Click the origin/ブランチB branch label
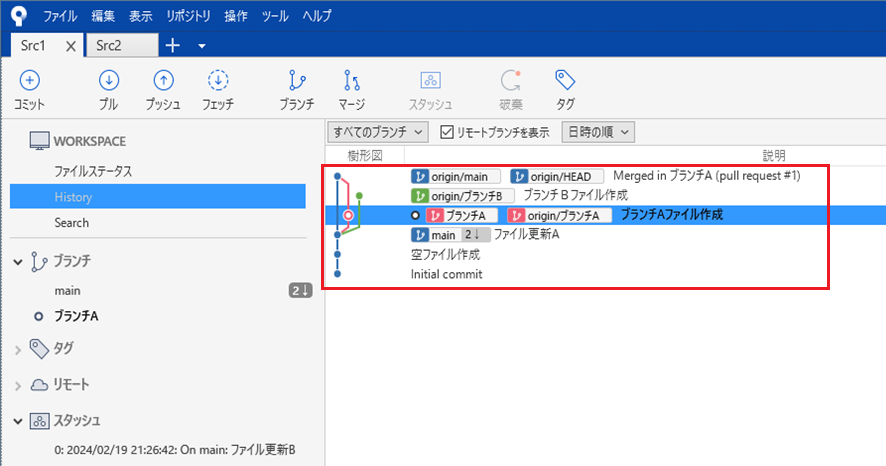This screenshot has width=886, height=466. point(463,196)
